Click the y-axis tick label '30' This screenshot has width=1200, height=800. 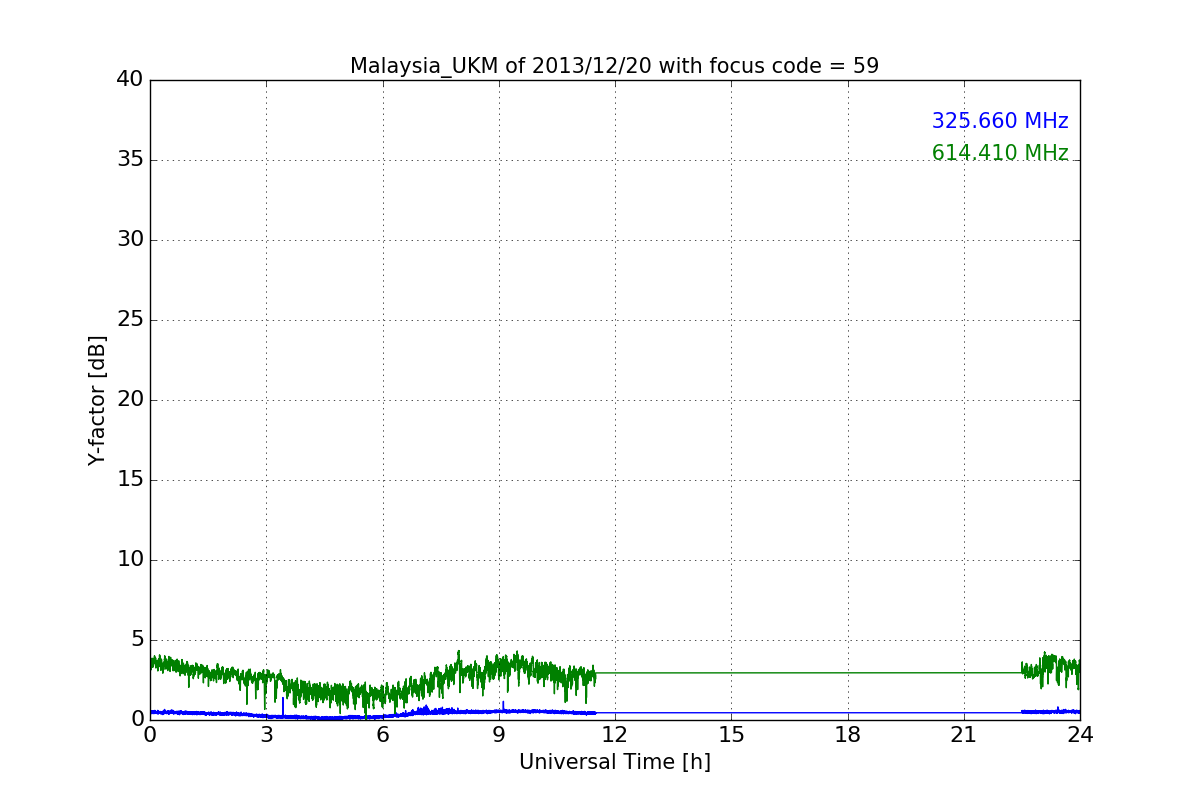coord(130,240)
